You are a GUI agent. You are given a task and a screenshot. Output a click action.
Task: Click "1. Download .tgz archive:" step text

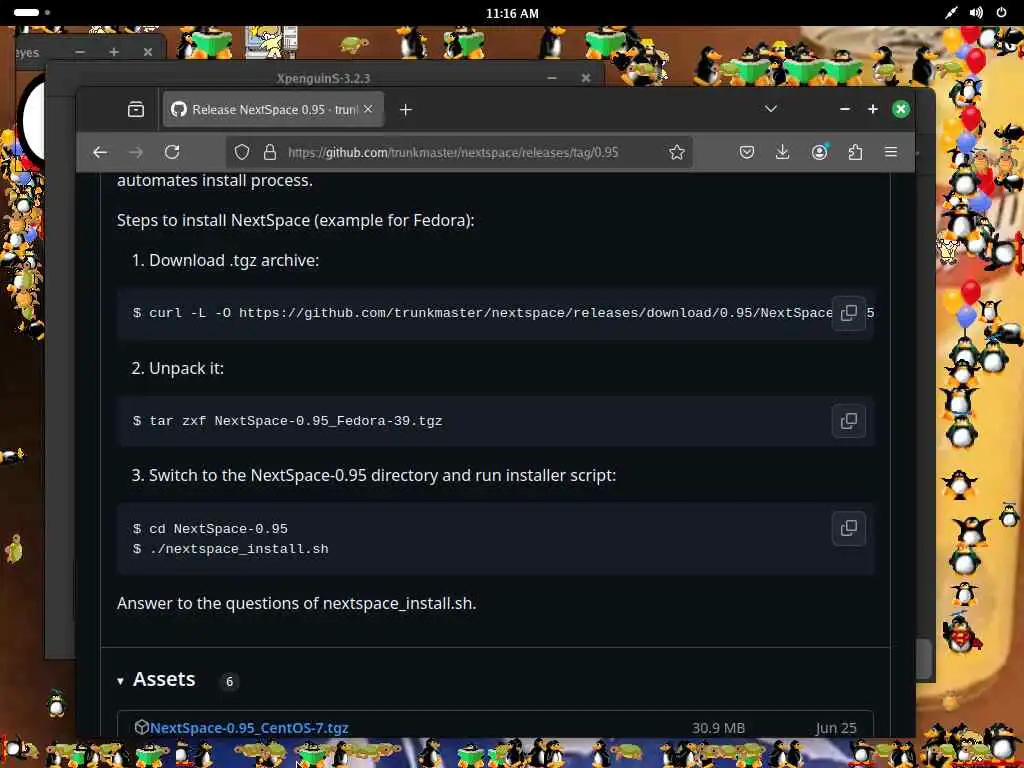(x=225, y=260)
